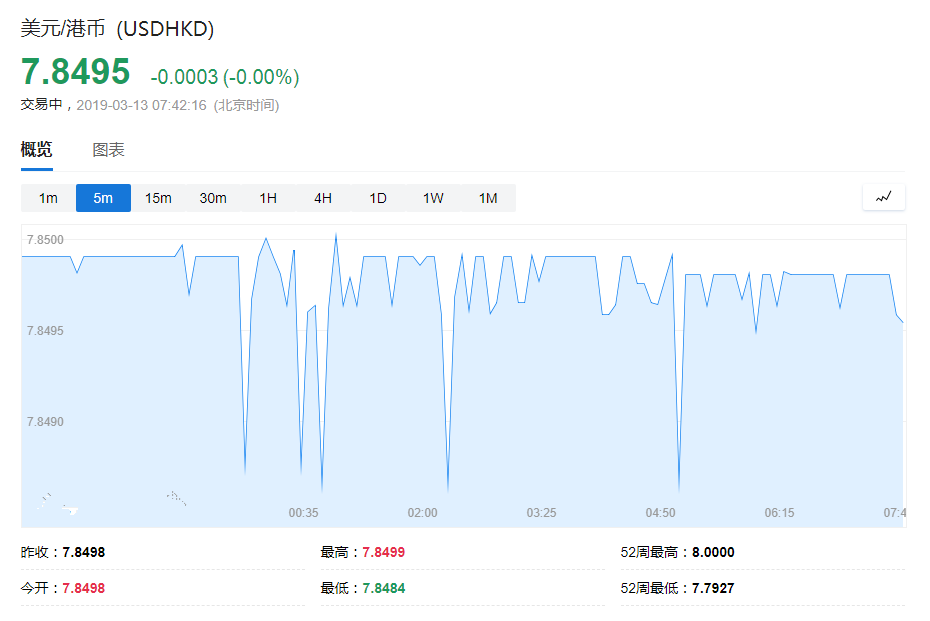The width and height of the screenshot is (930, 621).
Task: Click the change value -0.0003 (-0.00%)
Action: [x=225, y=77]
